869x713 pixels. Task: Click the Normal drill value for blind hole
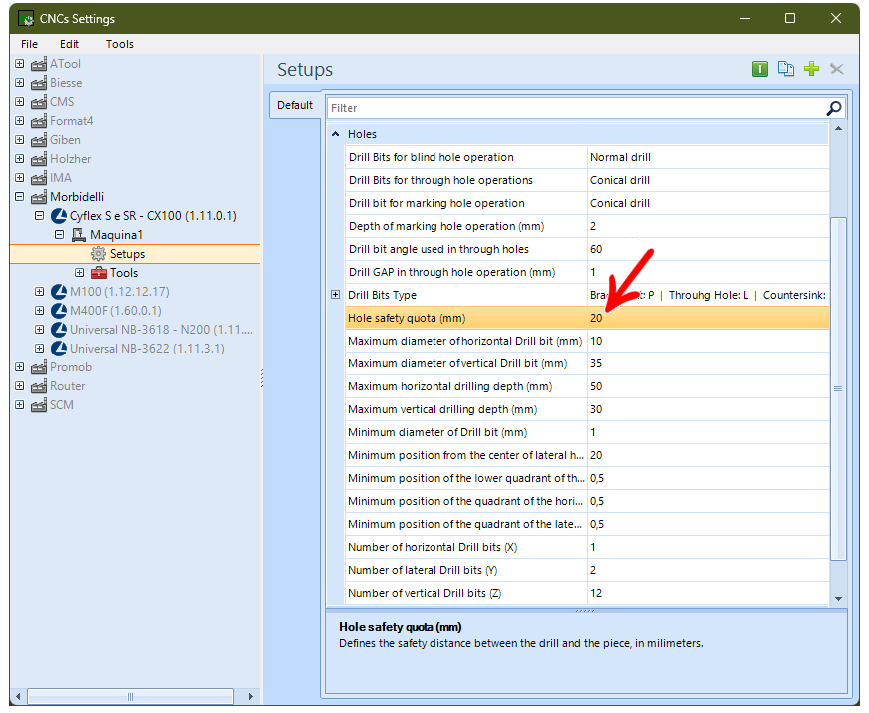coord(708,157)
